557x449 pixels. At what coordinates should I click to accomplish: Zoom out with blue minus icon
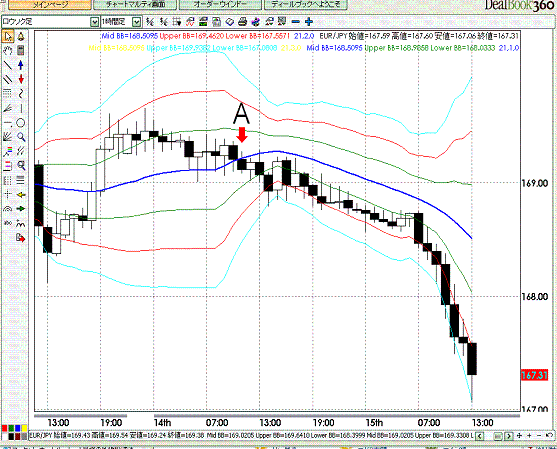click(x=296, y=22)
